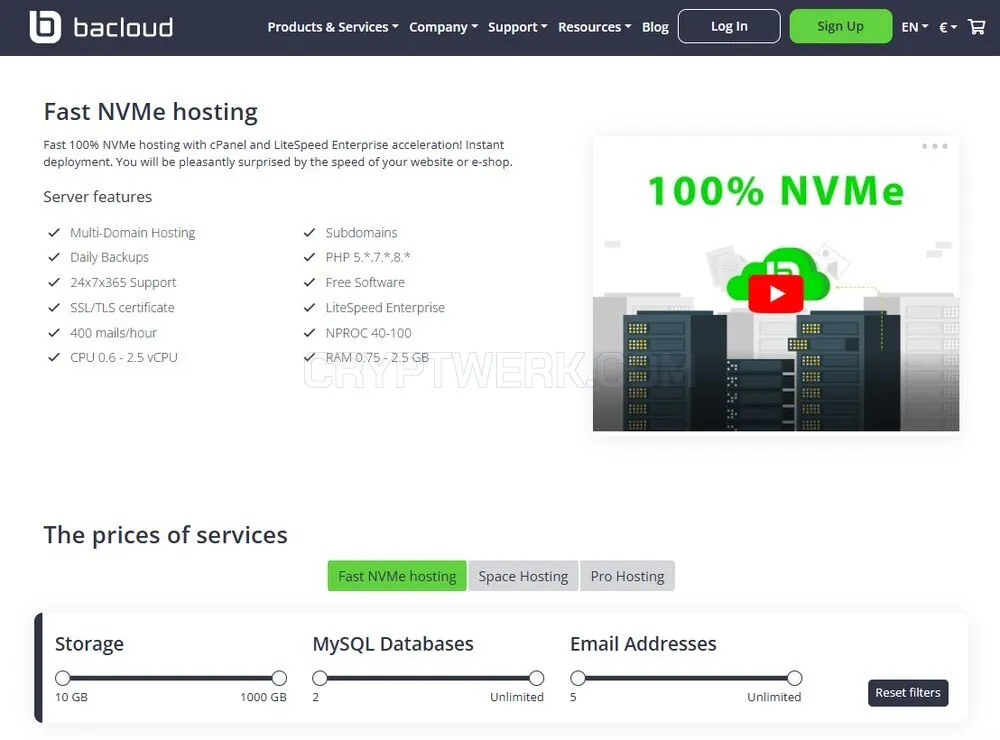Click checkmark beside NPROC 40-100

(309, 332)
